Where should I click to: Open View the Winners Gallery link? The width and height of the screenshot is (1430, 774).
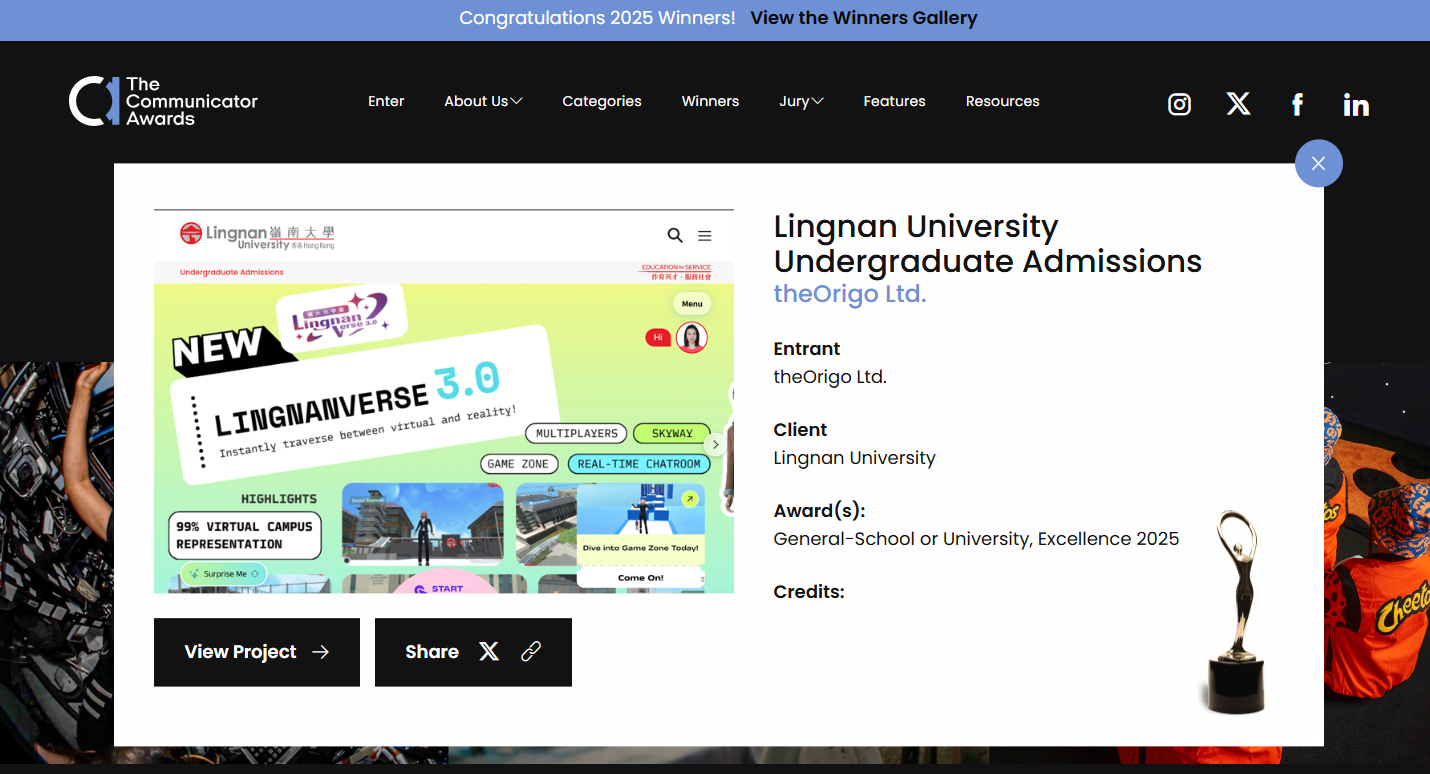[x=863, y=18]
